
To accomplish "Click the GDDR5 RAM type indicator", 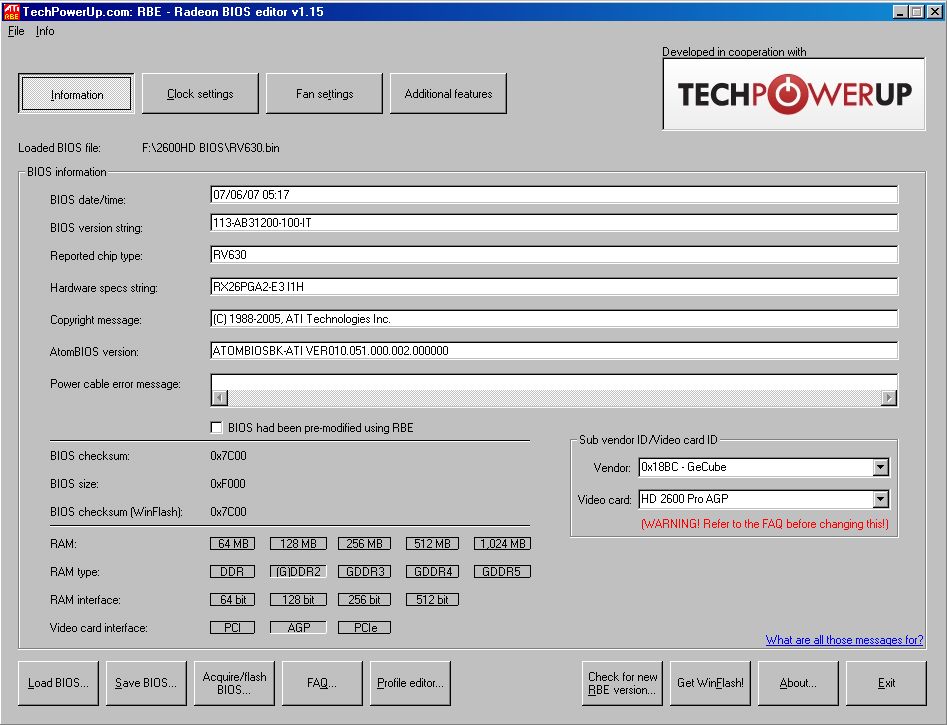I will [502, 572].
